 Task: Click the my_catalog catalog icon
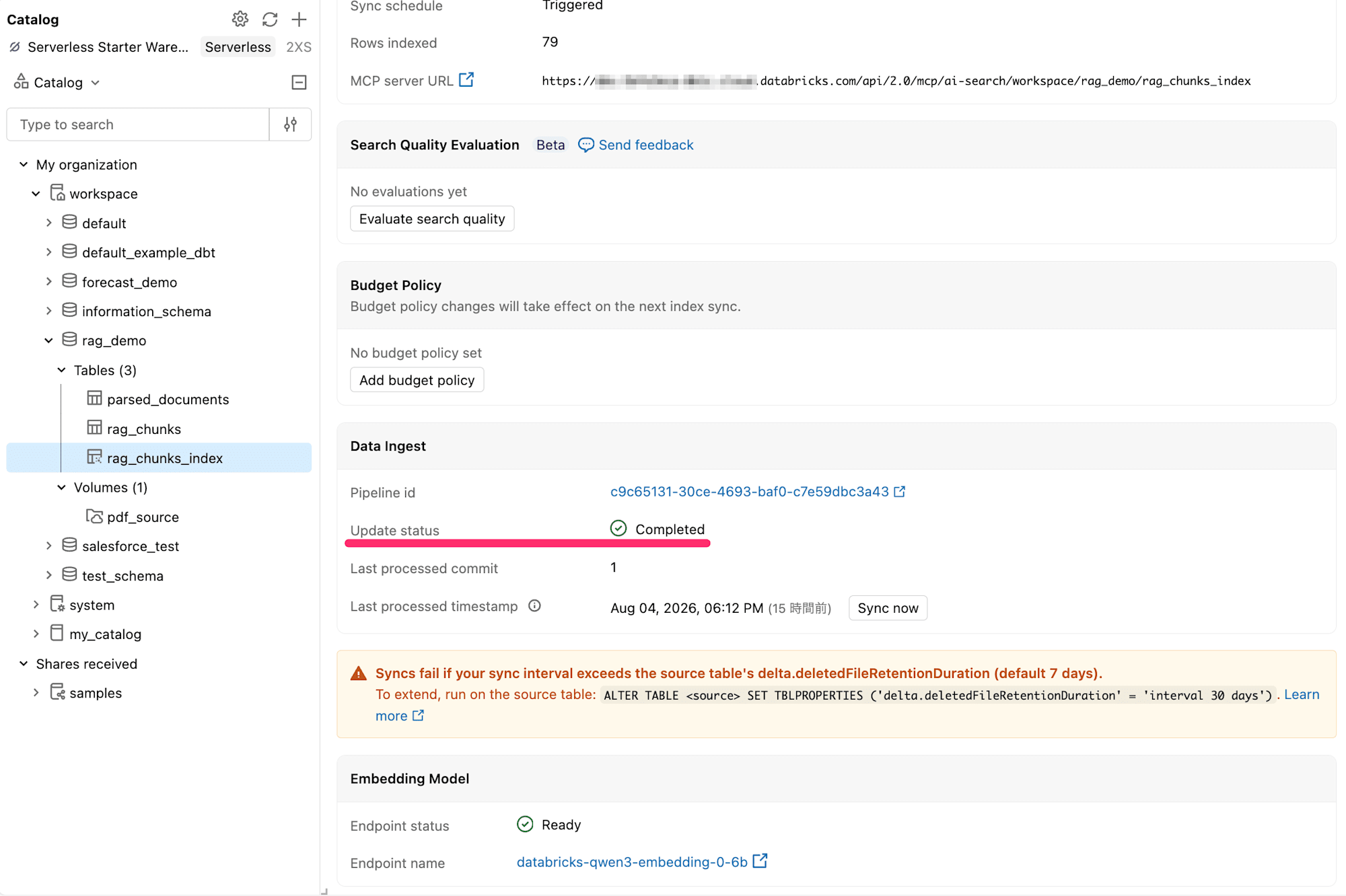[57, 633]
